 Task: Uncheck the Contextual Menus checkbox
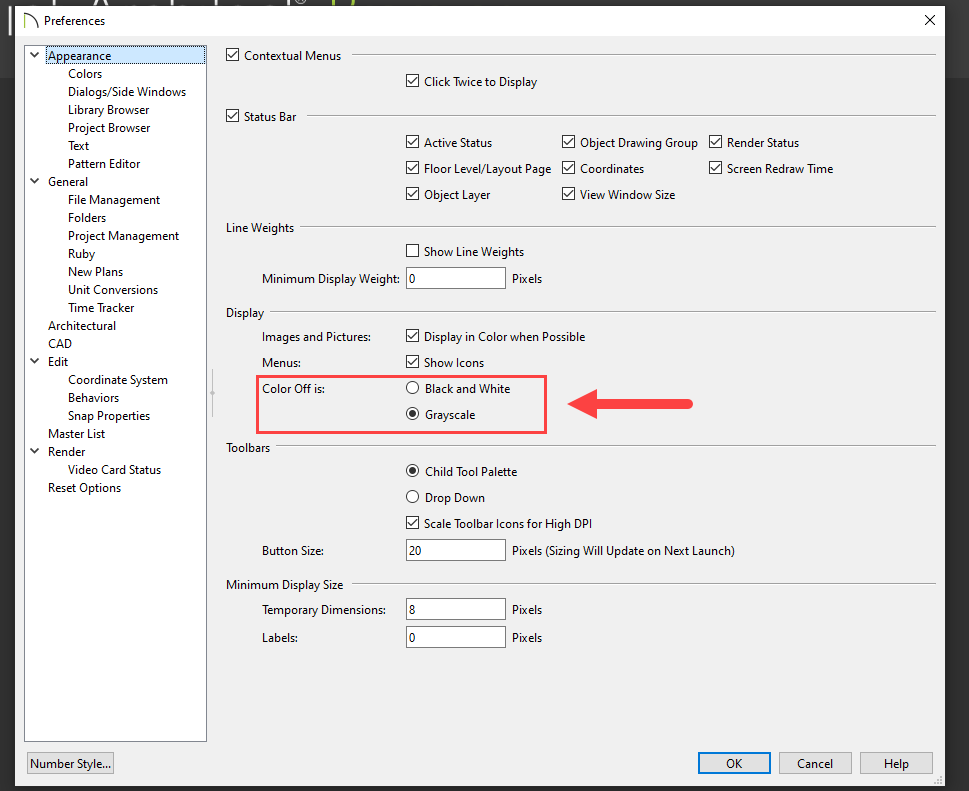pyautogui.click(x=234, y=56)
